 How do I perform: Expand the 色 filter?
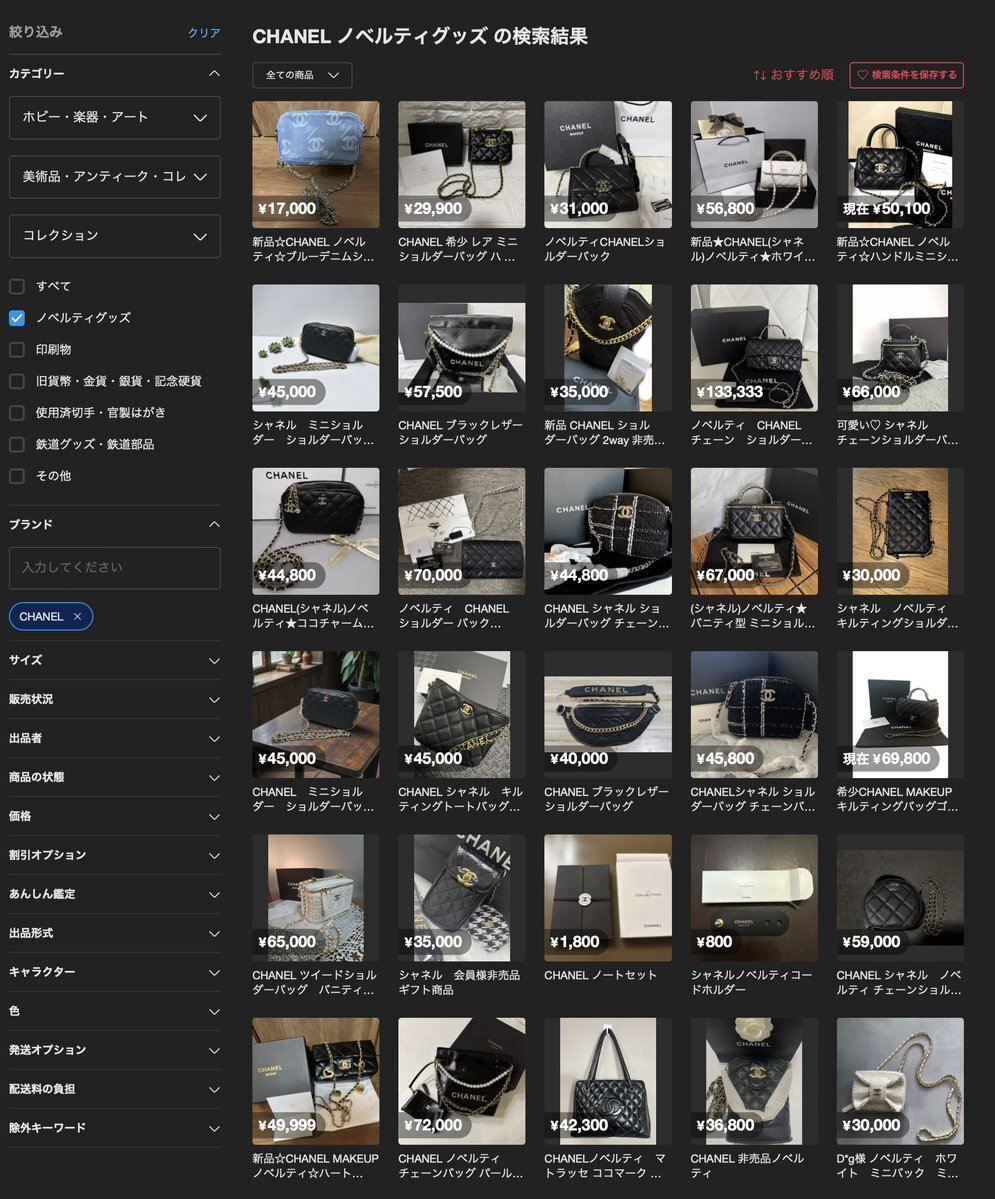click(115, 1011)
